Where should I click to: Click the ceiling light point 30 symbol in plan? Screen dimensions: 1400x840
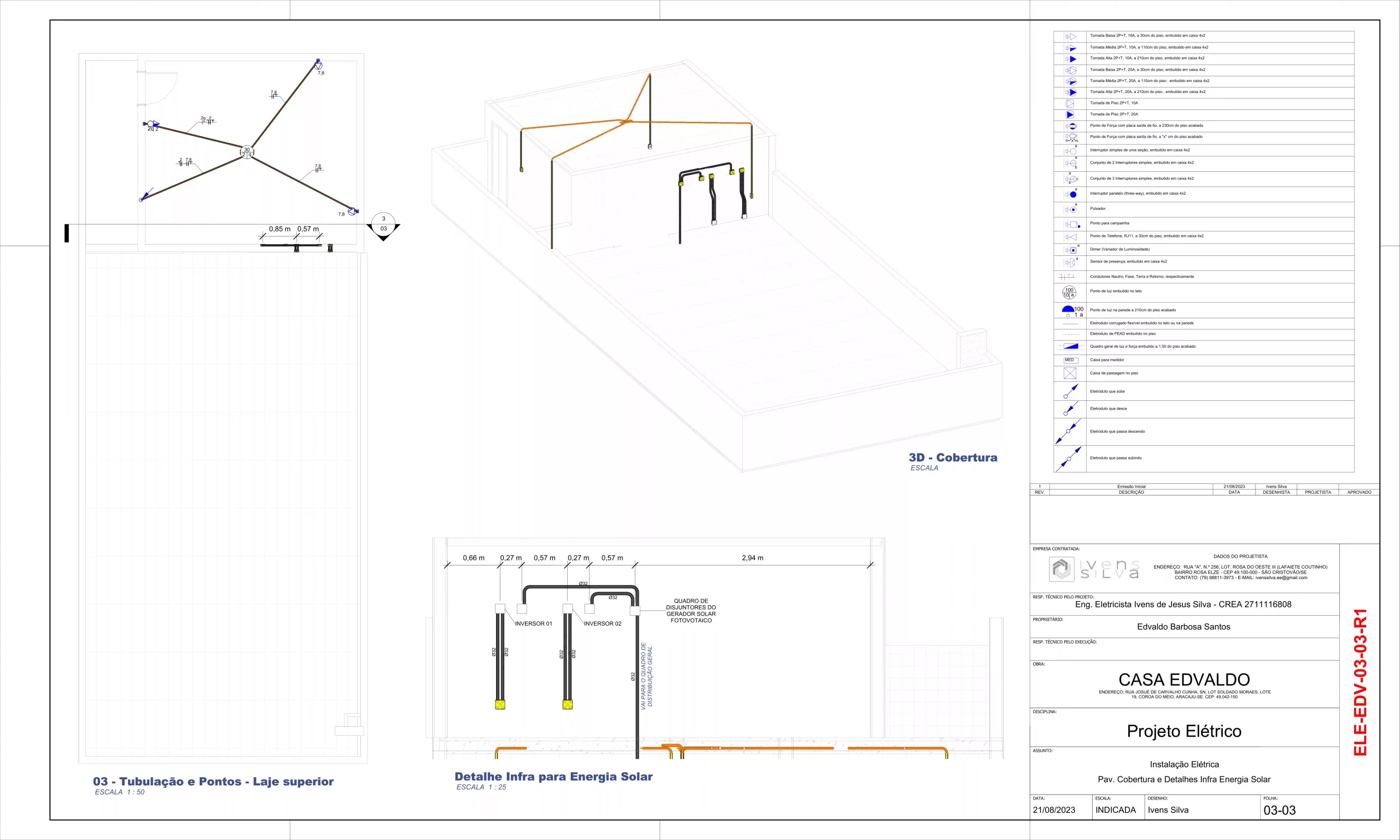(247, 152)
